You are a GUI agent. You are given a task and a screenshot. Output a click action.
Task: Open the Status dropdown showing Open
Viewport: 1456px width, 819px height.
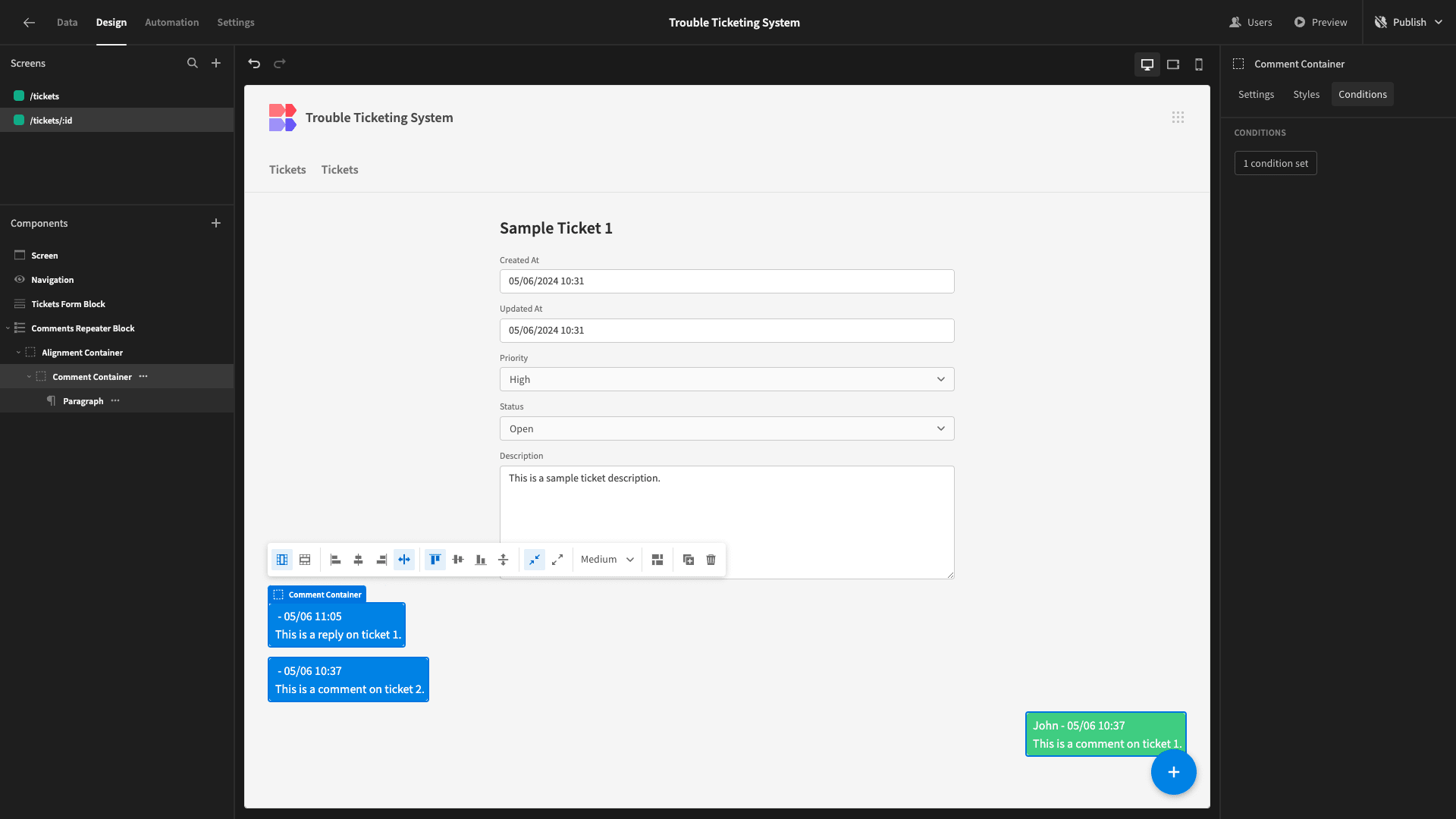click(726, 429)
